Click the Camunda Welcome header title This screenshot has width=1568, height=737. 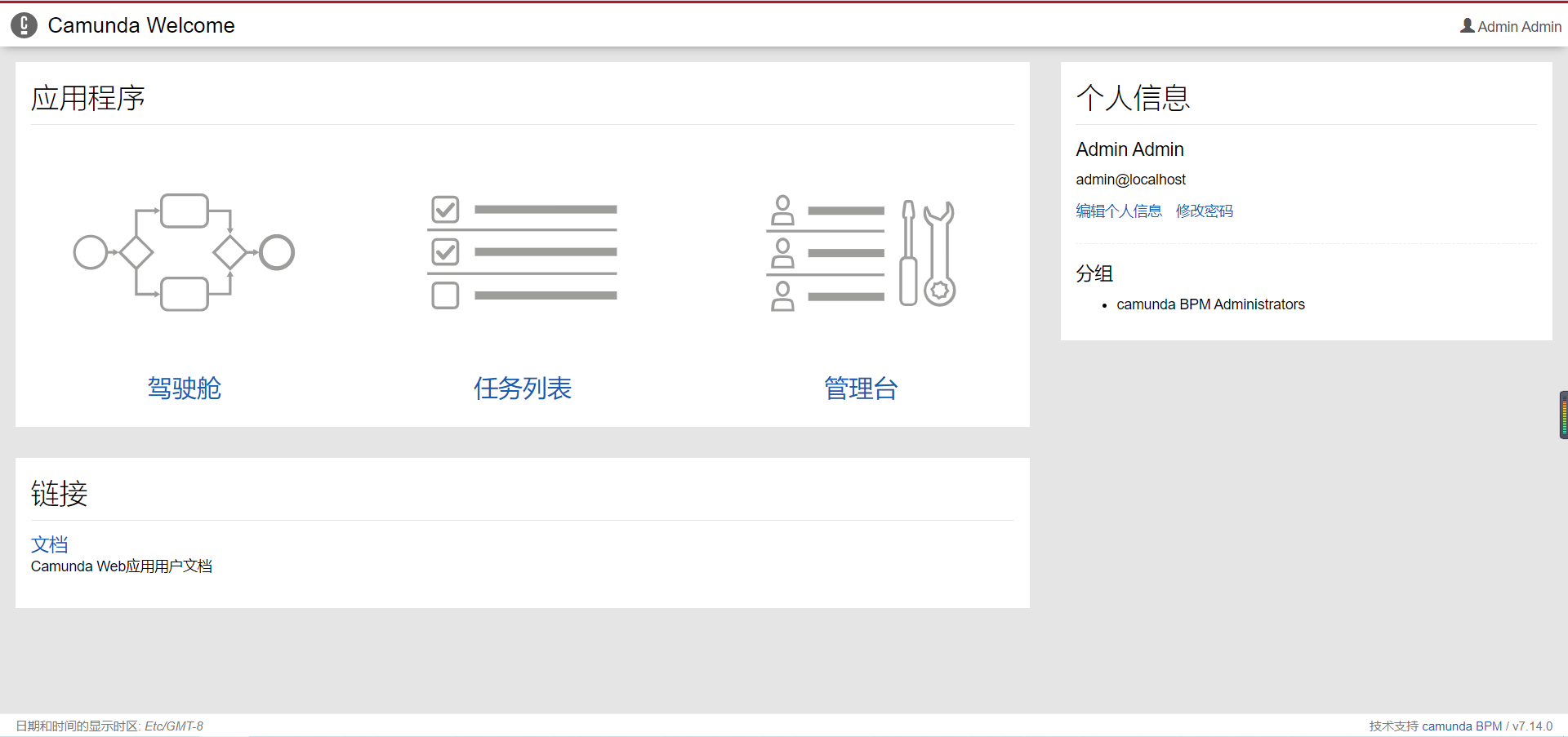pos(141,25)
